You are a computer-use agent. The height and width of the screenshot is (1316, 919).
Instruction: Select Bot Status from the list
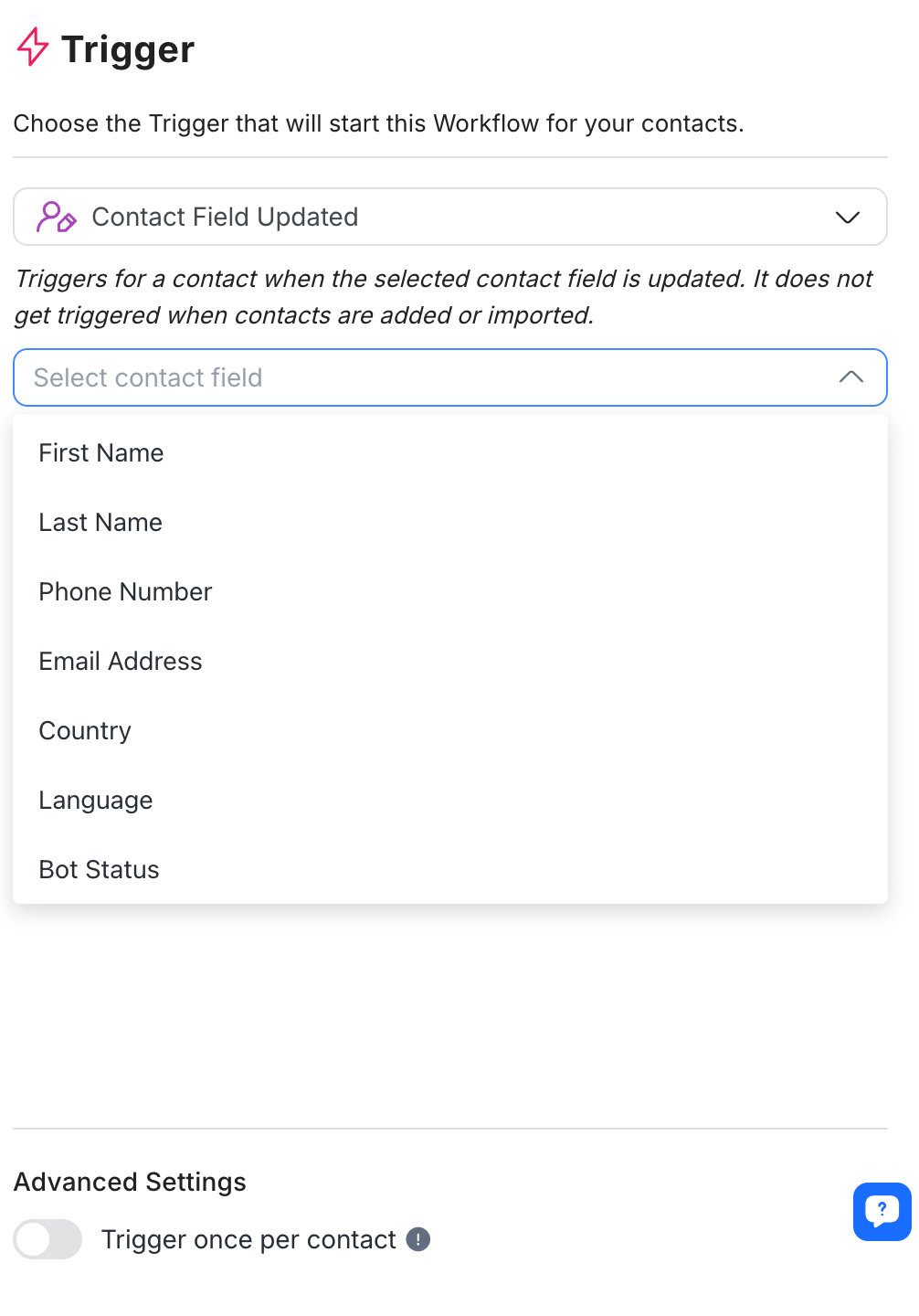pyautogui.click(x=99, y=870)
